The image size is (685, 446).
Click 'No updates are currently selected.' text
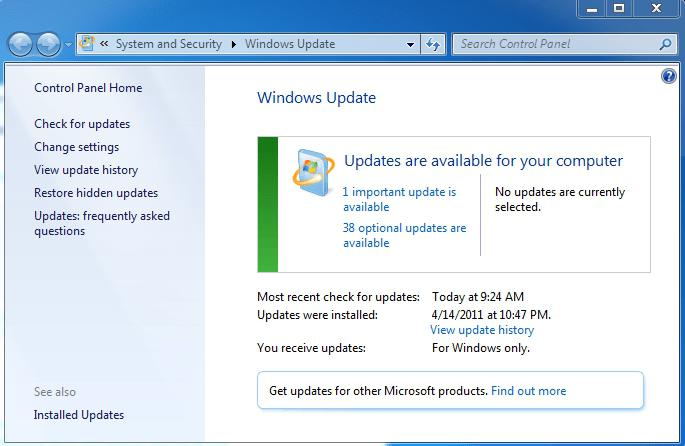click(x=560, y=199)
